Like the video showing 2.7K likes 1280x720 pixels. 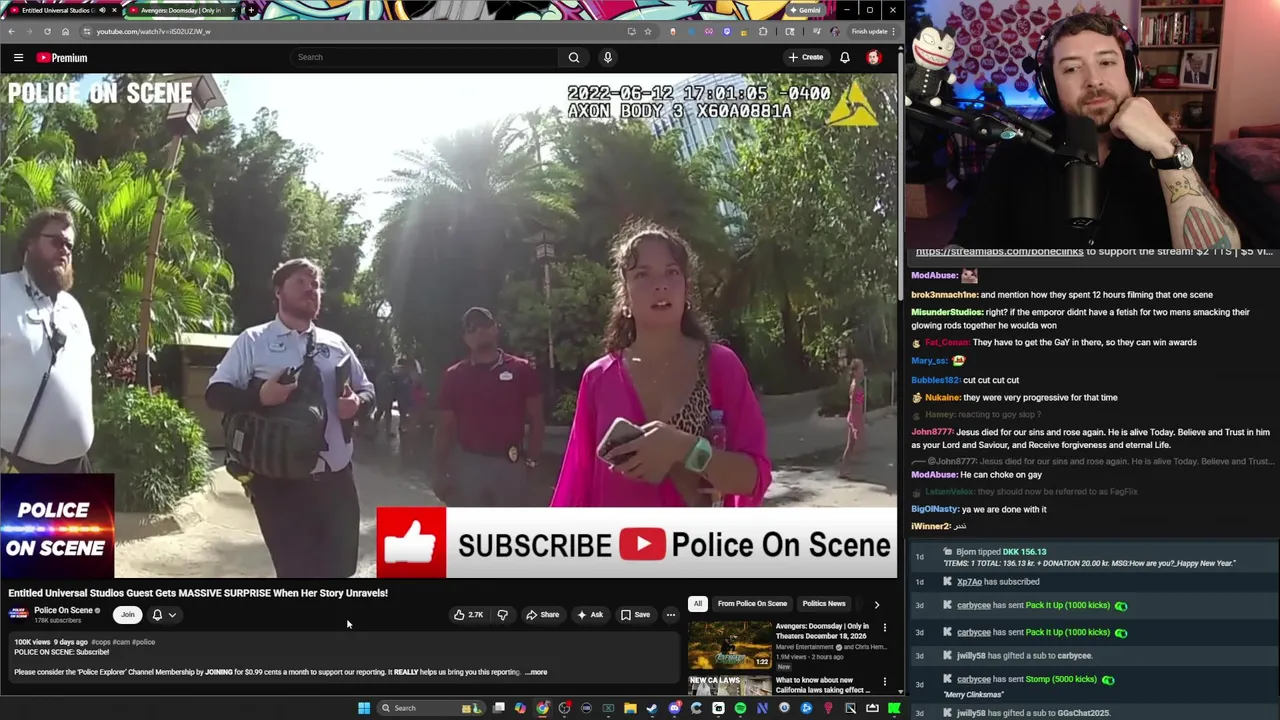pos(468,615)
